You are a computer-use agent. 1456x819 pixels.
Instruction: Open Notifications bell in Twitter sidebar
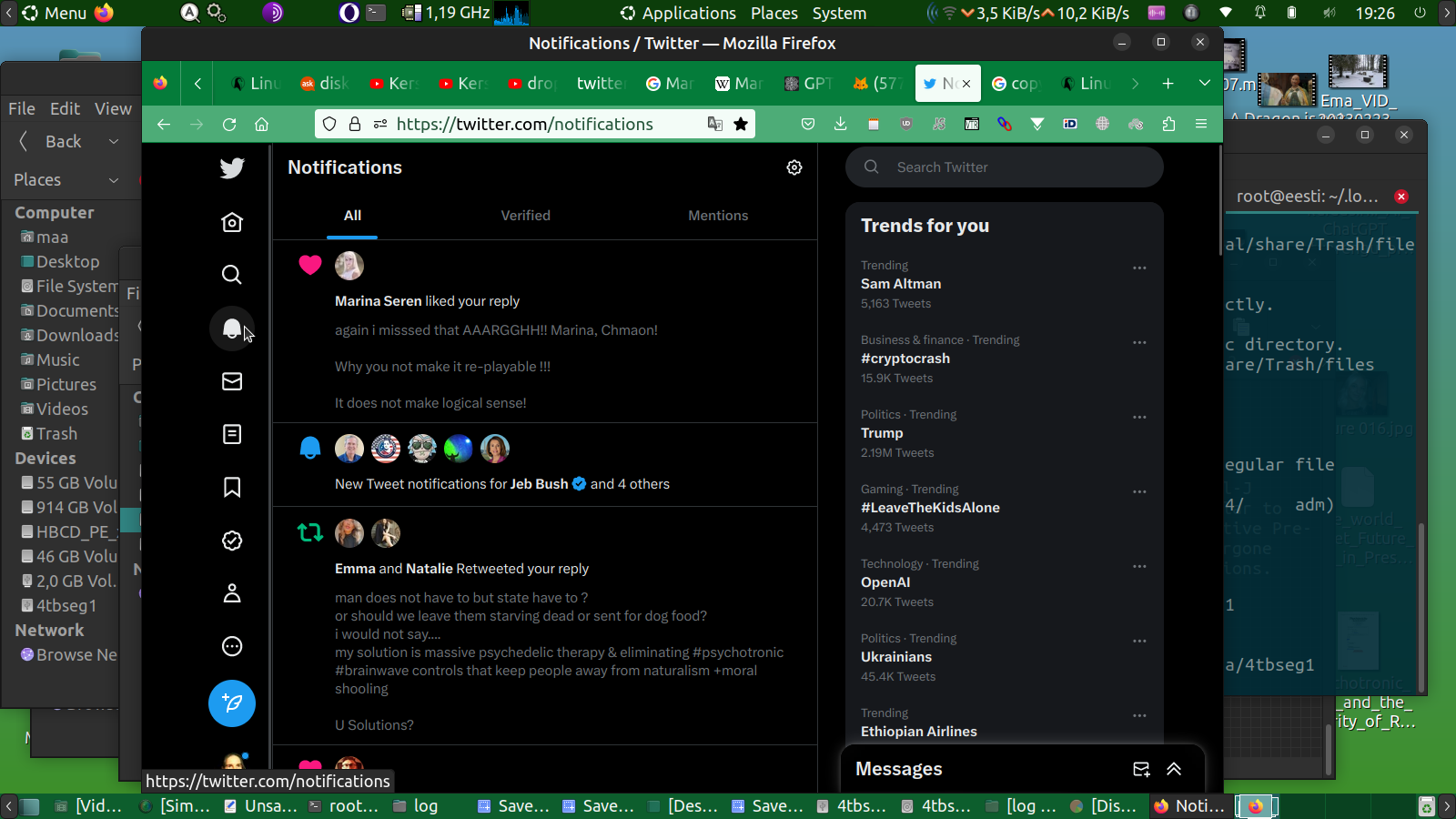[x=232, y=329]
